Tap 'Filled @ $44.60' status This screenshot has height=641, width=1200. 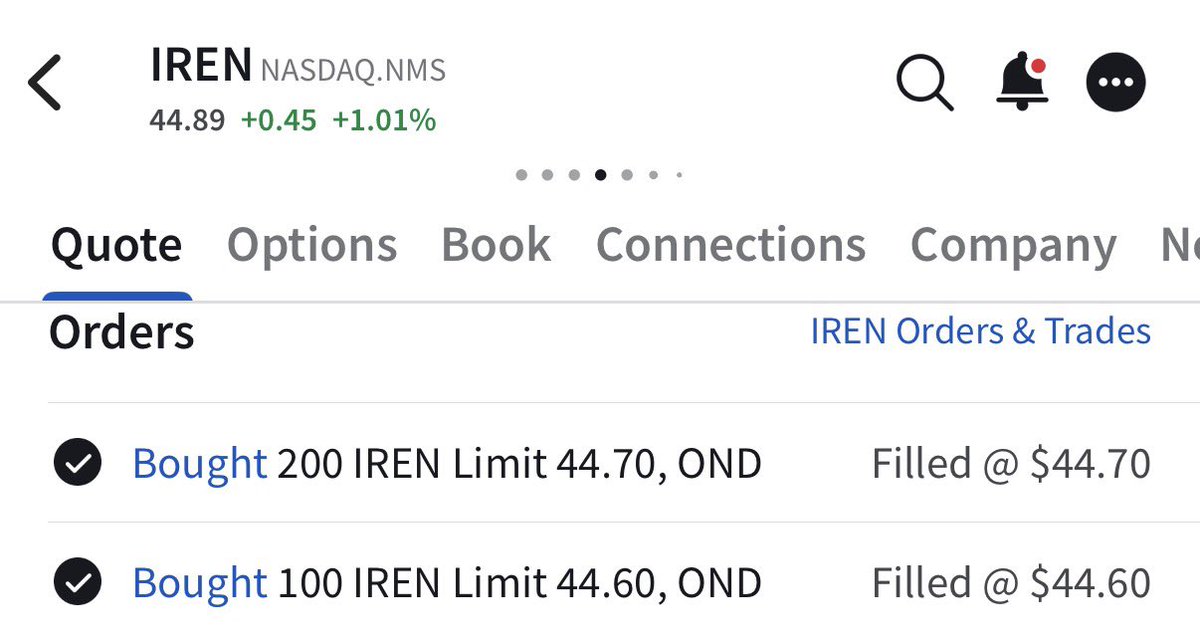pyautogui.click(x=1011, y=582)
